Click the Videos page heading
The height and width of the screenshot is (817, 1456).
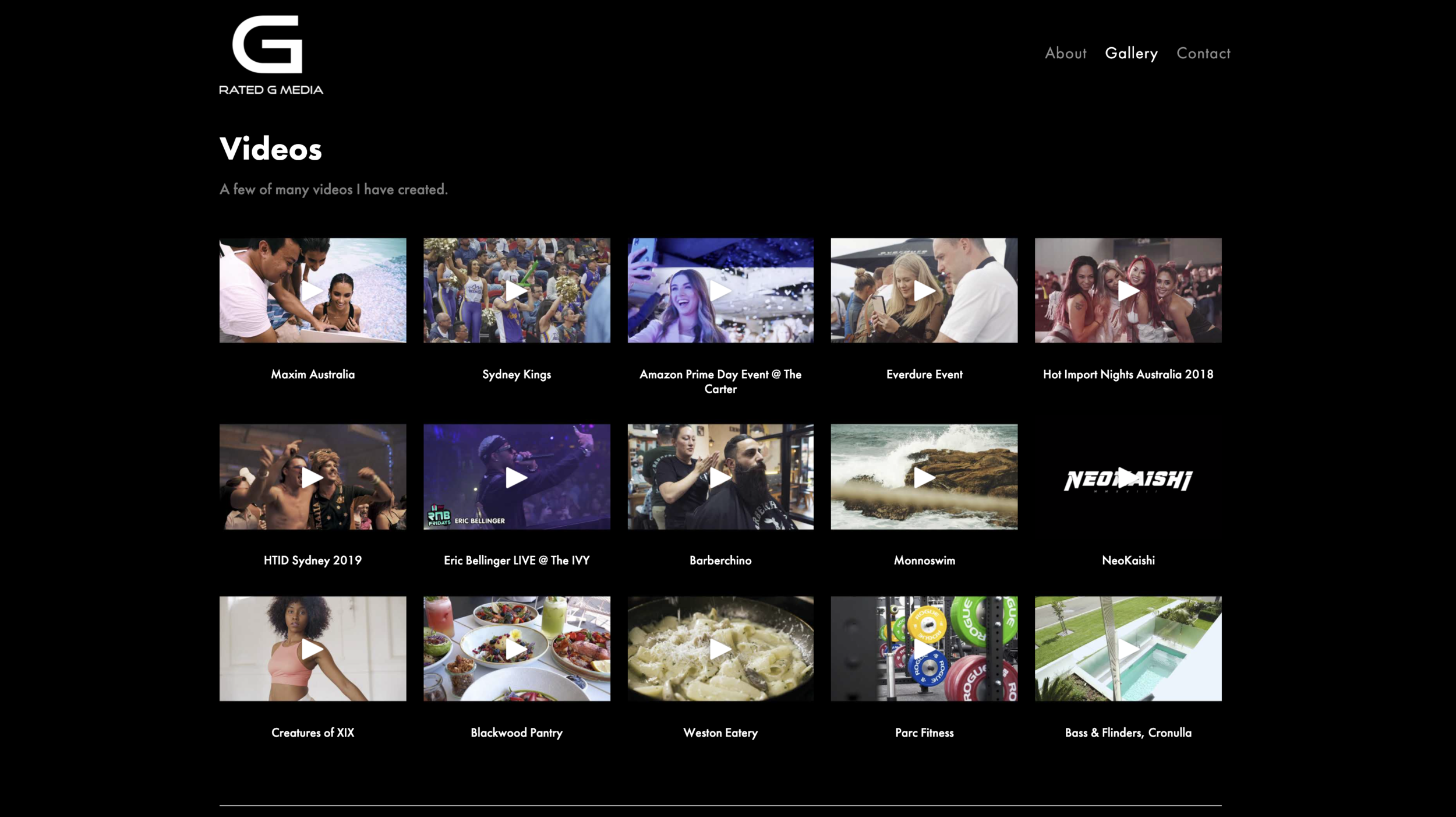pyautogui.click(x=271, y=149)
